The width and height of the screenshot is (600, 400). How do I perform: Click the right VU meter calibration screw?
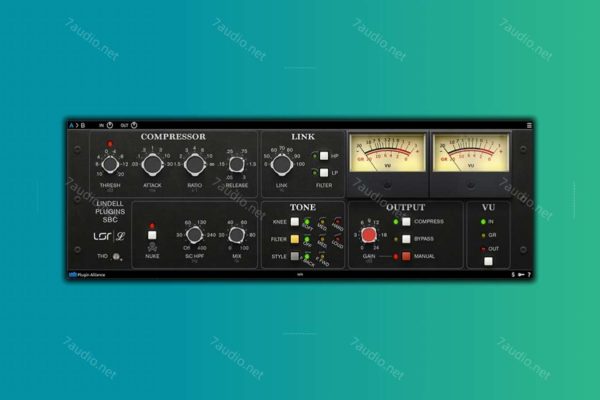point(471,185)
